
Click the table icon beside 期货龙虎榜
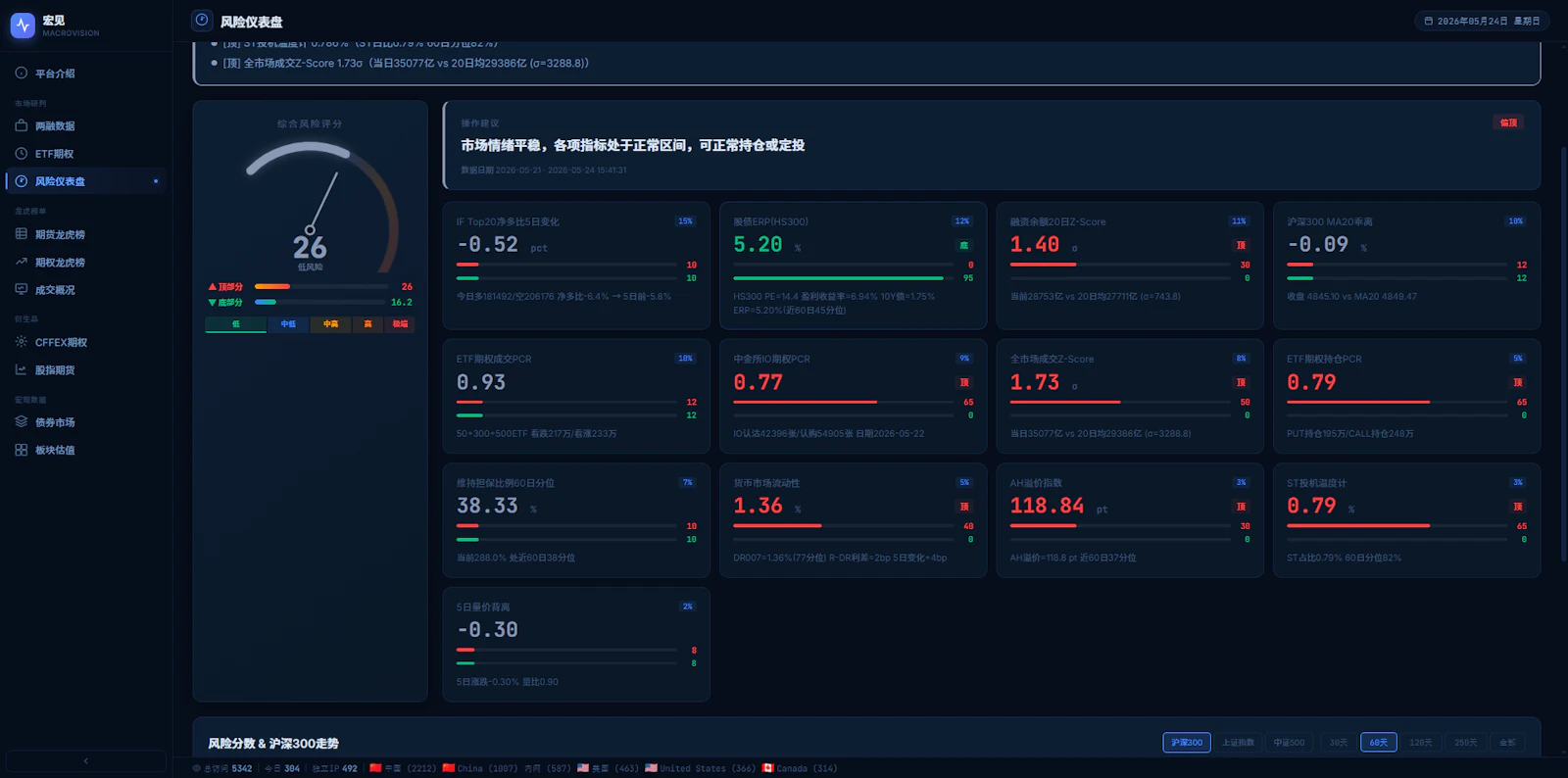pos(21,234)
